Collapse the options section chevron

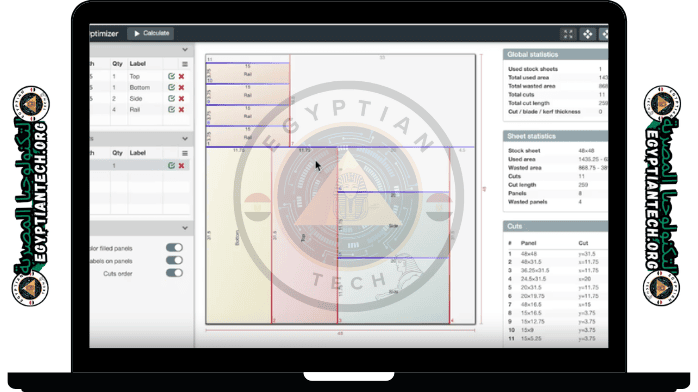tap(185, 228)
